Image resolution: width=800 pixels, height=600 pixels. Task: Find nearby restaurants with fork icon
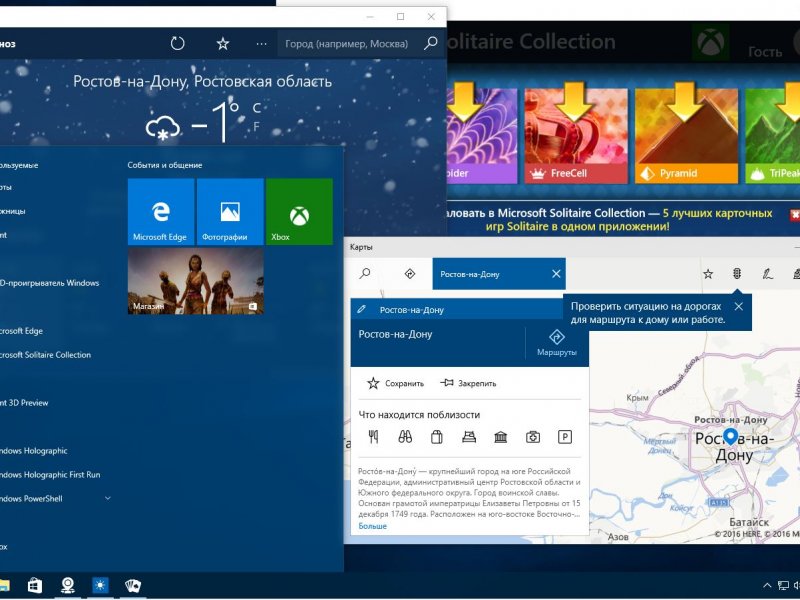373,437
